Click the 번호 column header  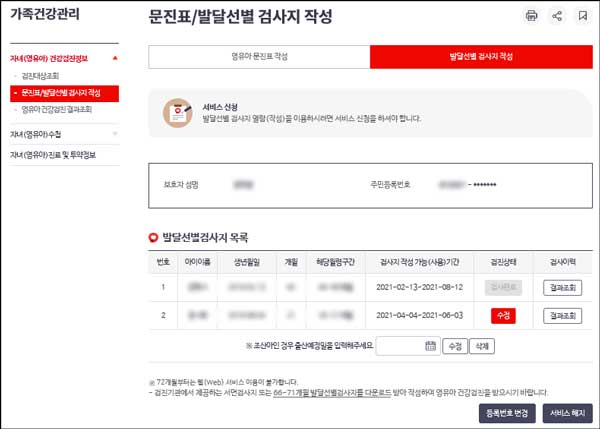tap(163, 262)
